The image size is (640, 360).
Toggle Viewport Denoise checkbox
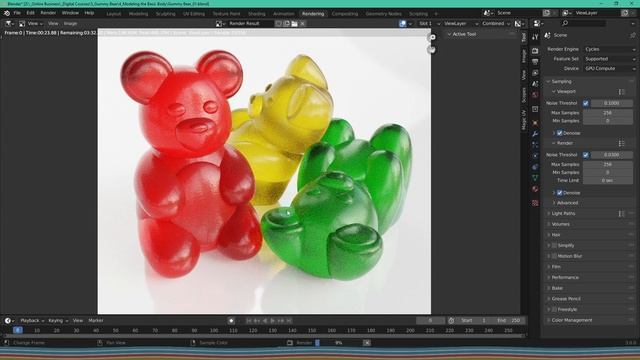pyautogui.click(x=560, y=133)
